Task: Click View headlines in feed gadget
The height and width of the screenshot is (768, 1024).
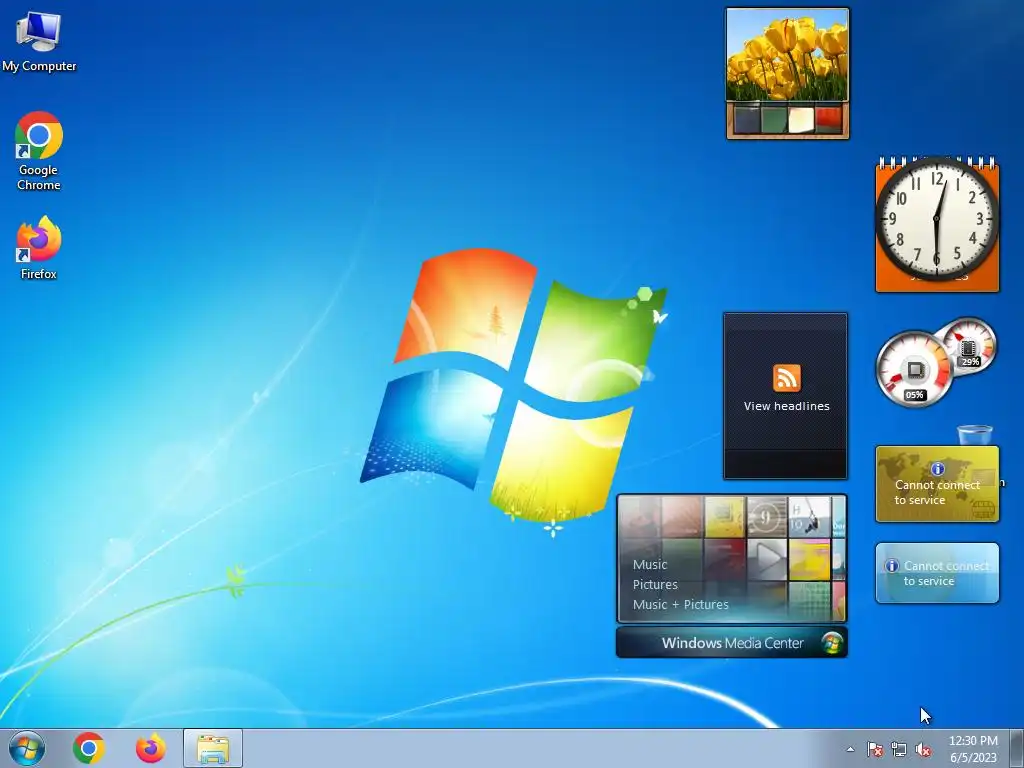Action: coord(786,406)
